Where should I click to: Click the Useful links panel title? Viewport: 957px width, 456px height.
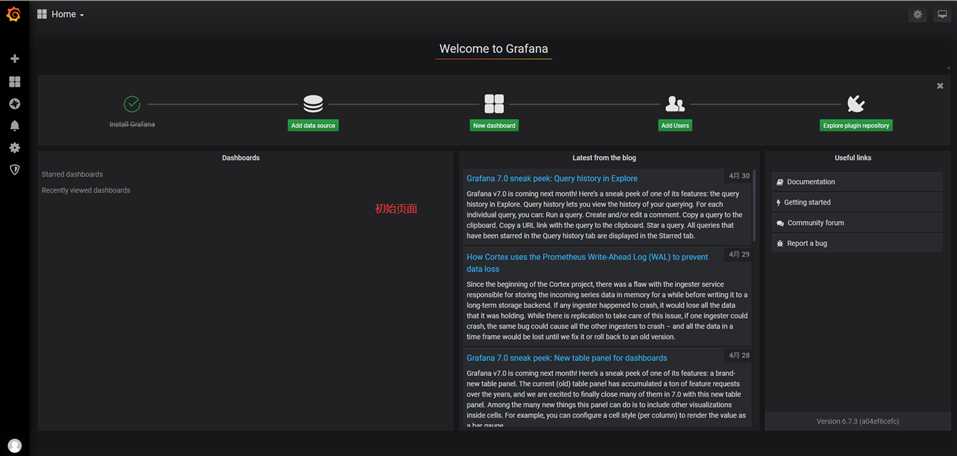(853, 157)
